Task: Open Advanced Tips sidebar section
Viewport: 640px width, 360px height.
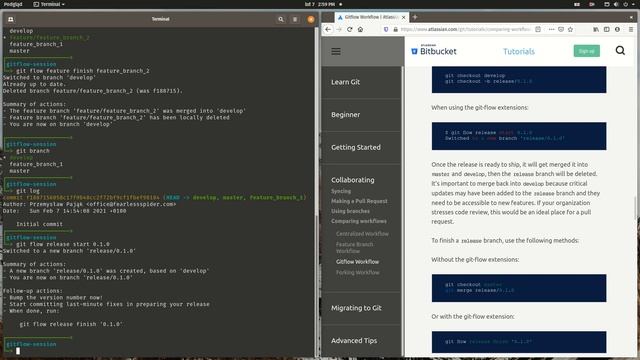Action: point(354,341)
